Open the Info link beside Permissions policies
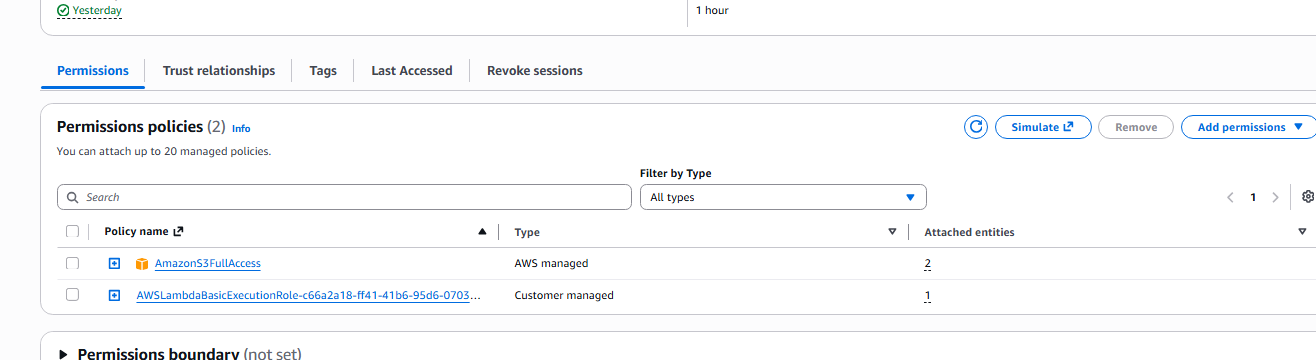 point(241,129)
